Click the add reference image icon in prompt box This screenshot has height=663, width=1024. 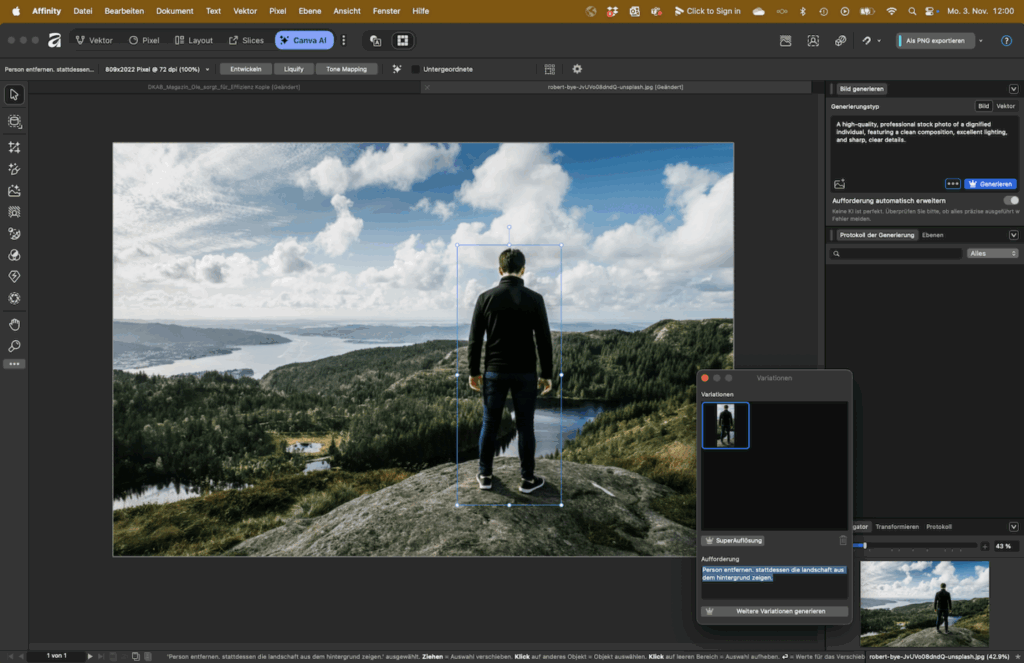point(840,184)
